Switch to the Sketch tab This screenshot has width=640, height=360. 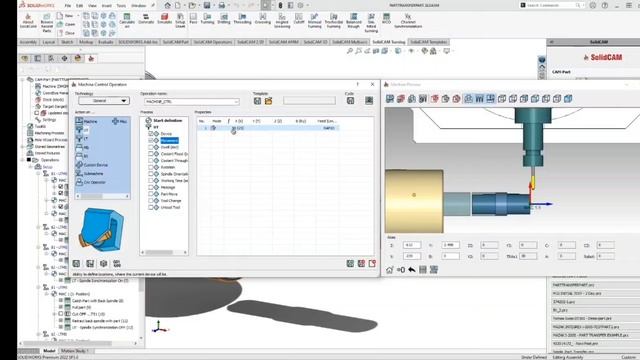click(67, 42)
